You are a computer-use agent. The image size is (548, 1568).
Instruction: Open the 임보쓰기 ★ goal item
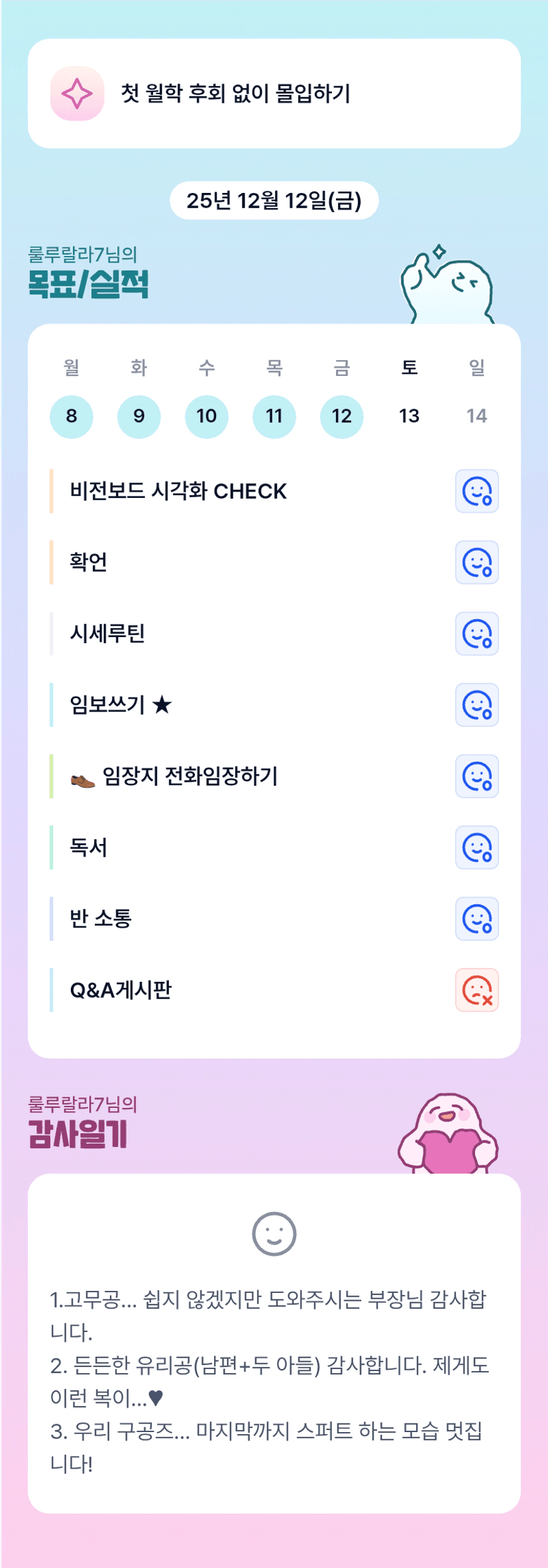pos(121,705)
